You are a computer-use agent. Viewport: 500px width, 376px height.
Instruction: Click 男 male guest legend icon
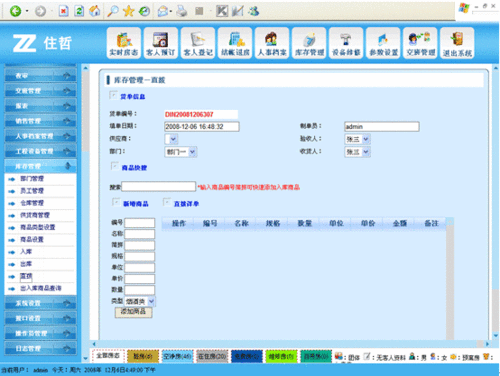[x=412, y=357]
